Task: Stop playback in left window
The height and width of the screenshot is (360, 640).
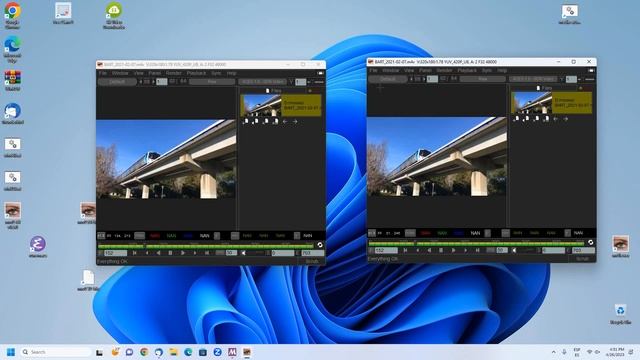Action: tap(171, 253)
